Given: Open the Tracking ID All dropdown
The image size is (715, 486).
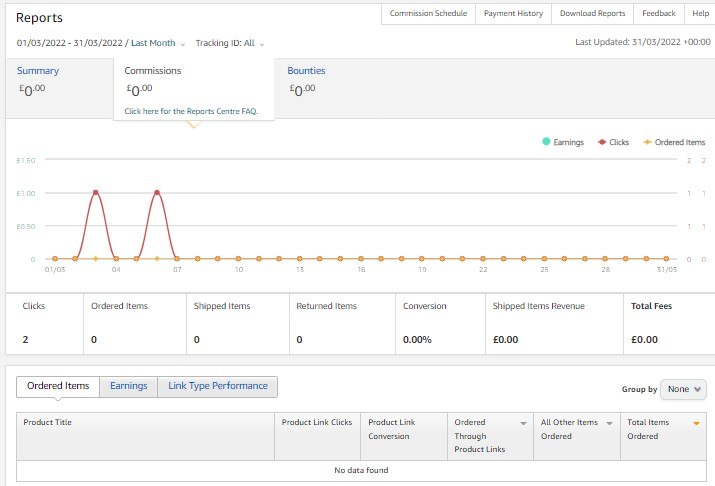Looking at the screenshot, I should (229, 43).
